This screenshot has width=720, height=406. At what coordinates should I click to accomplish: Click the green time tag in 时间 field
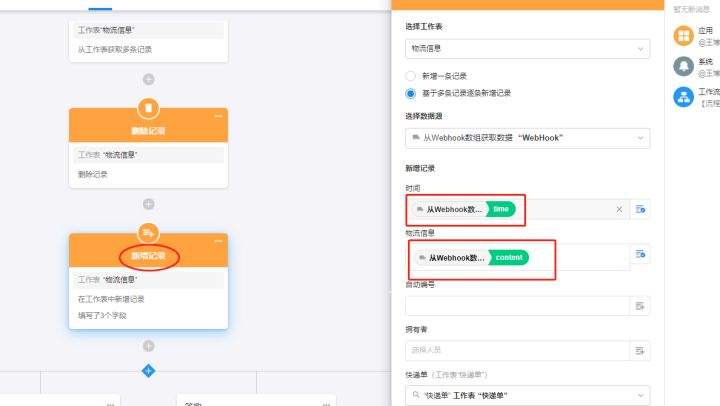[x=501, y=209]
